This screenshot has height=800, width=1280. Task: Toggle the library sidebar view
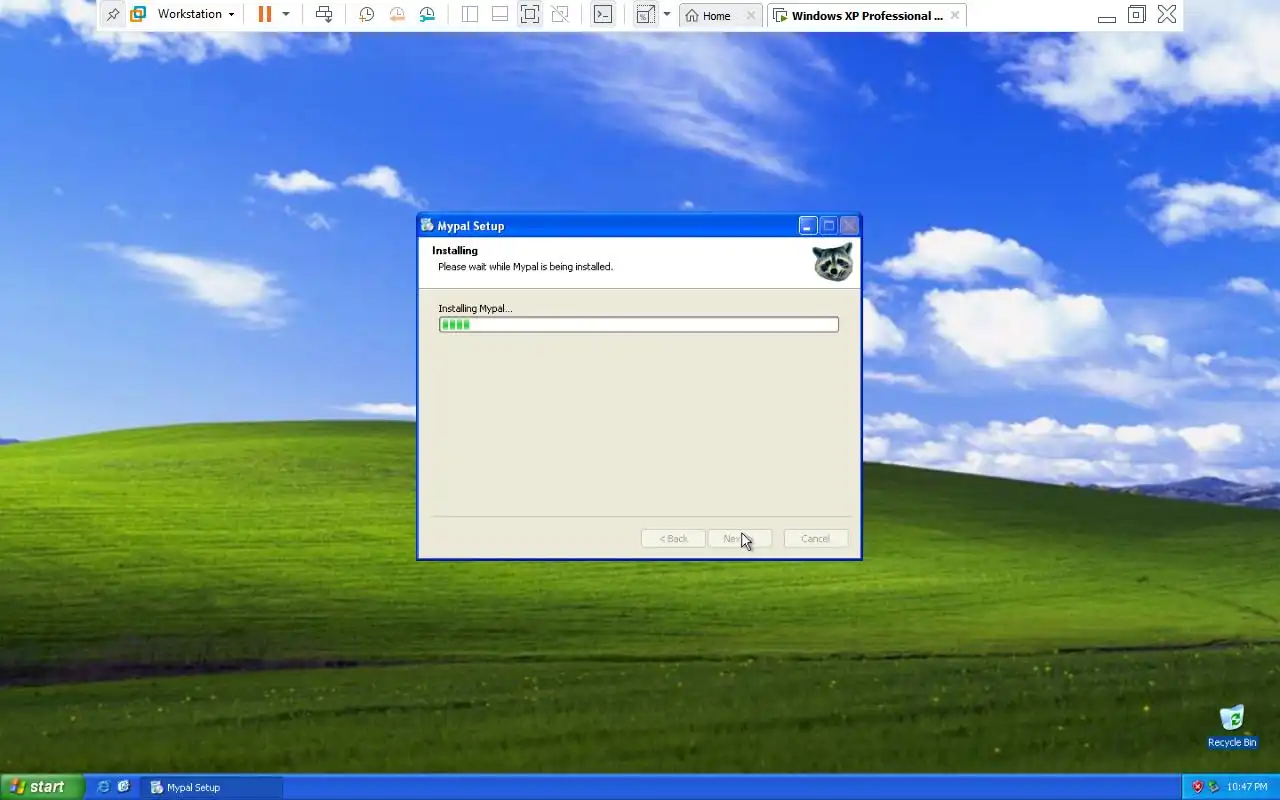(x=469, y=15)
